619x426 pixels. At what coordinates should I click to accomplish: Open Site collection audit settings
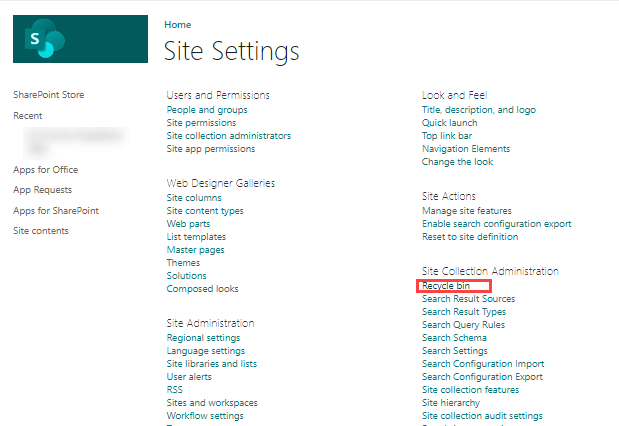(482, 416)
